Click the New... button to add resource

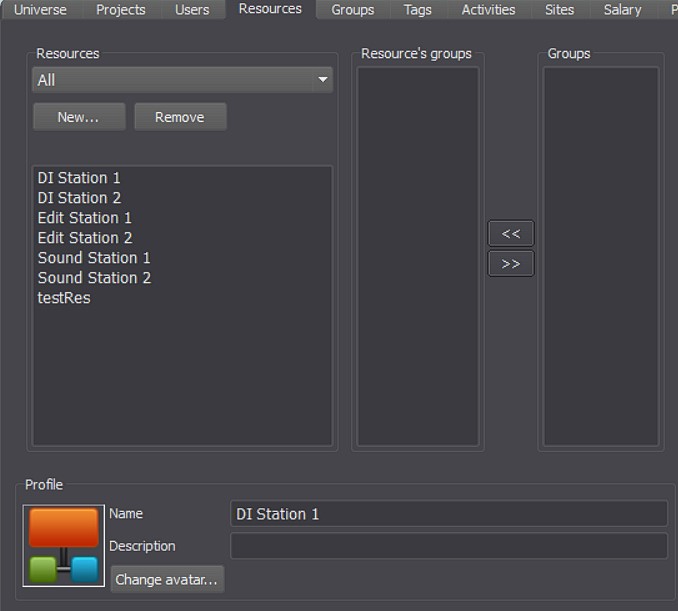(x=79, y=117)
